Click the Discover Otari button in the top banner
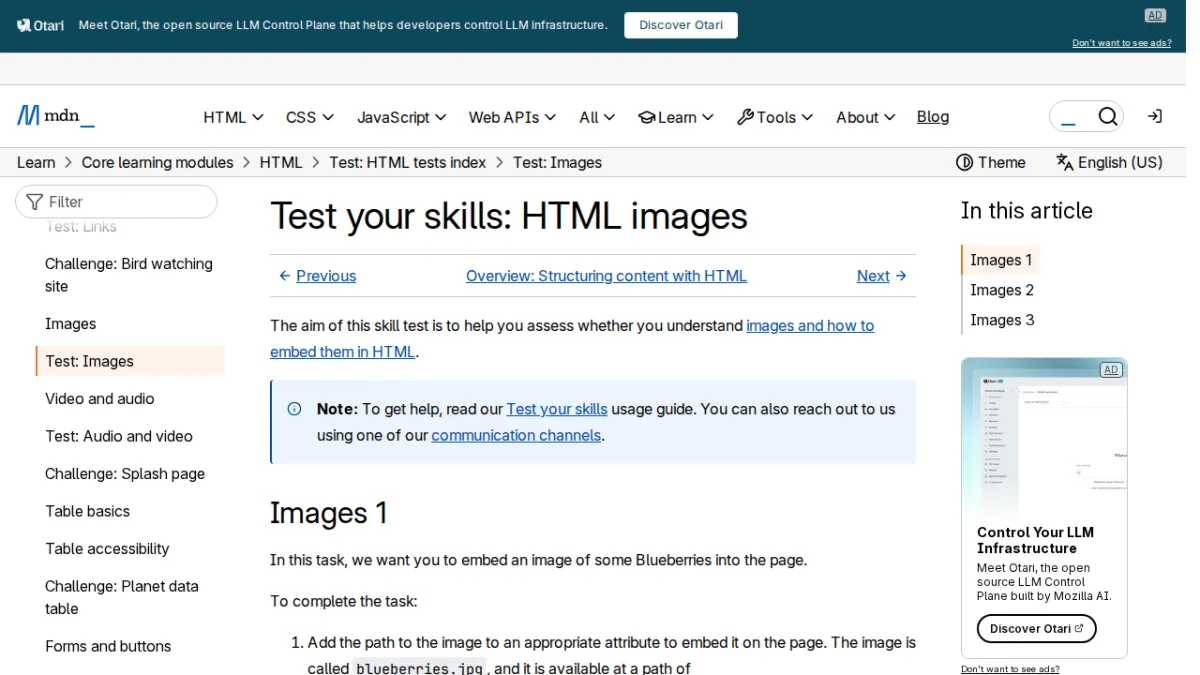 point(681,25)
